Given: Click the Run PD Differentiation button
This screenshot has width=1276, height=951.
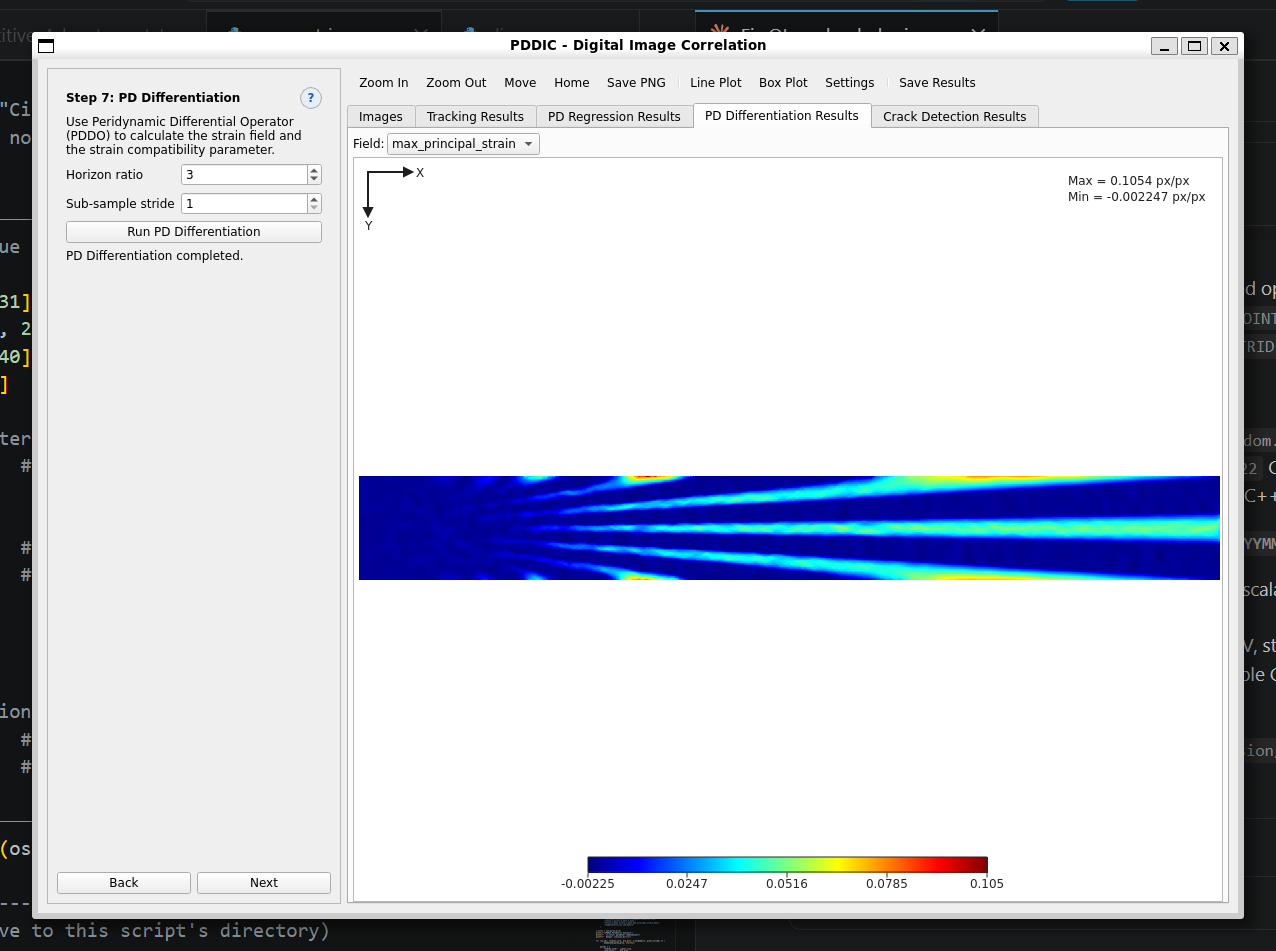Looking at the screenshot, I should pos(194,232).
